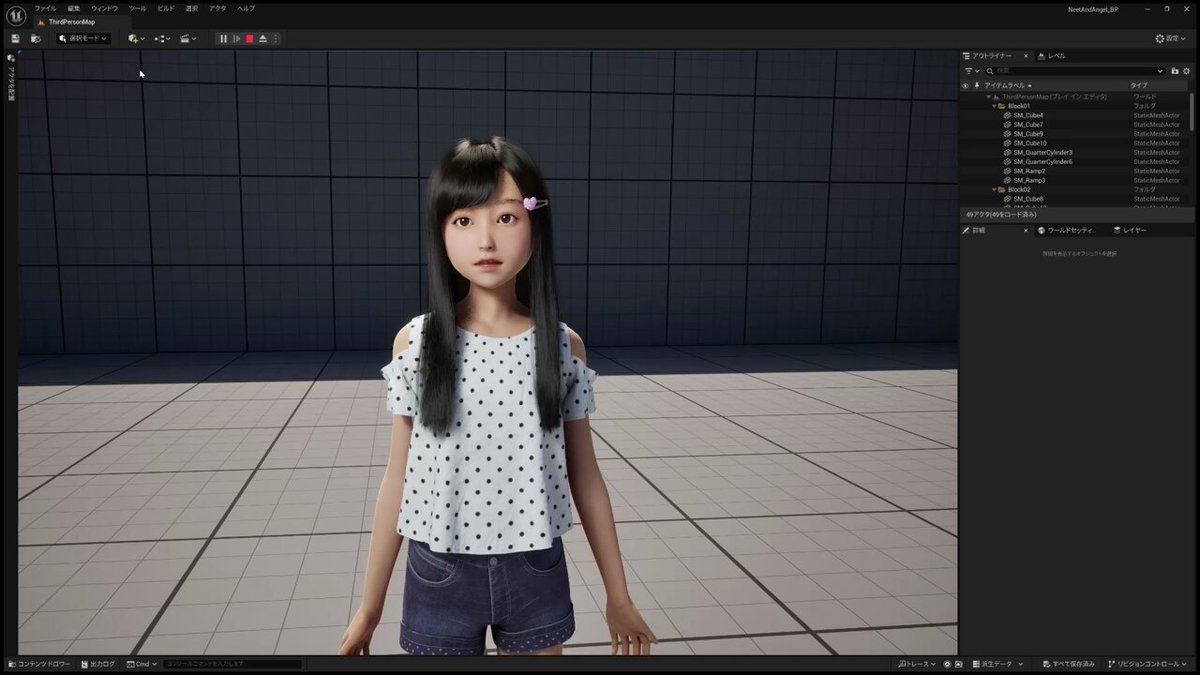Select SM_QuarterCylinder3 in the Outliner

(1042, 152)
